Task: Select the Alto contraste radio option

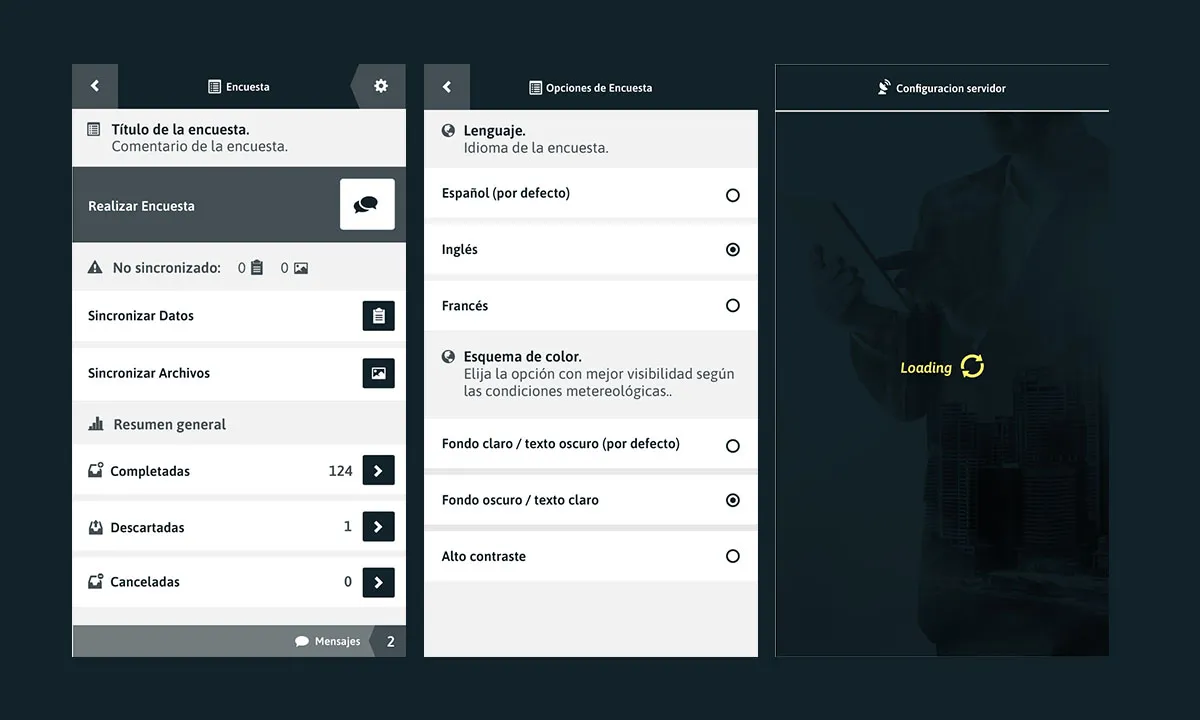Action: click(x=732, y=557)
